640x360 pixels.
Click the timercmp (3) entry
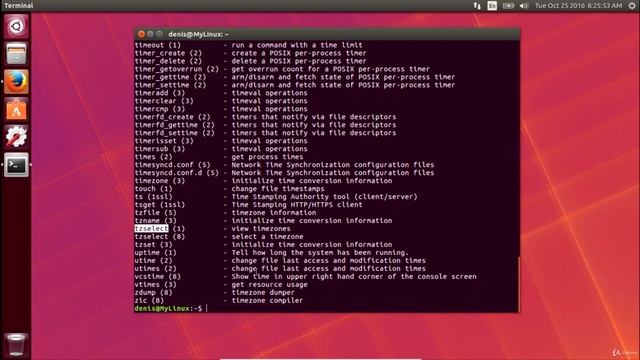coord(160,109)
